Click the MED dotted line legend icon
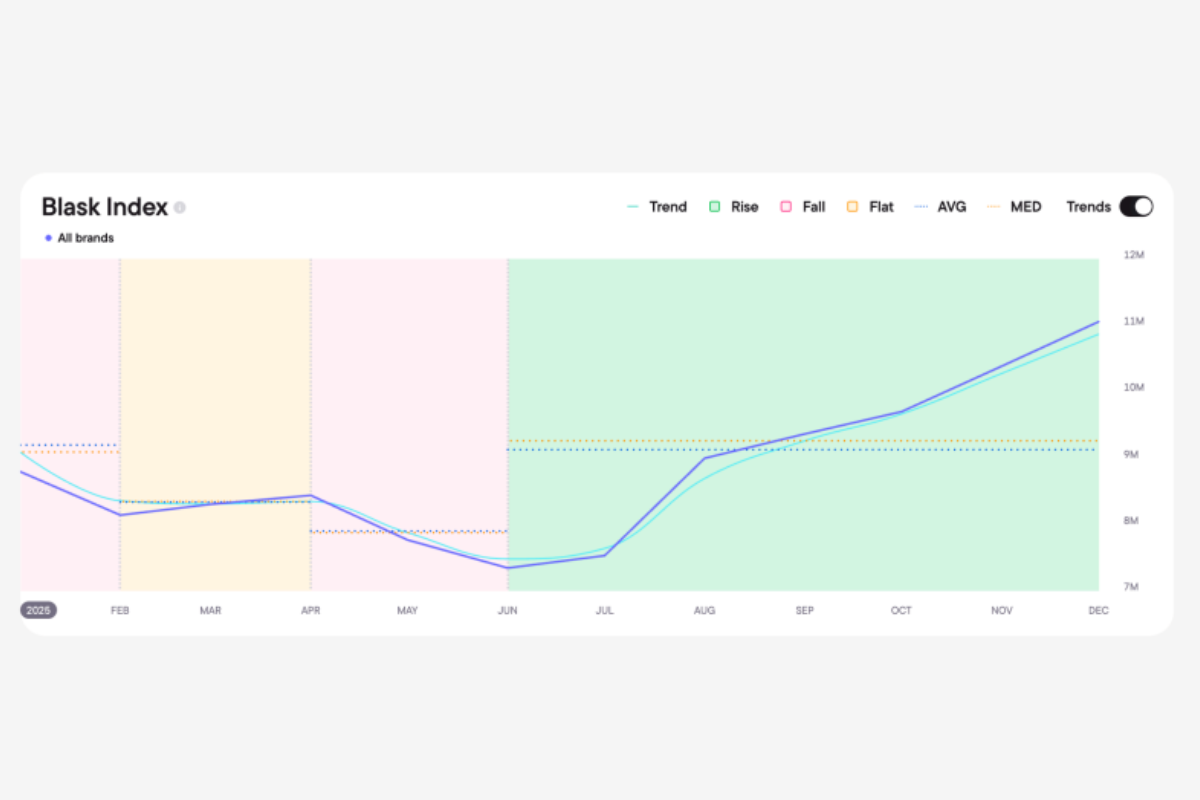Viewport: 1200px width, 800px height. (993, 207)
